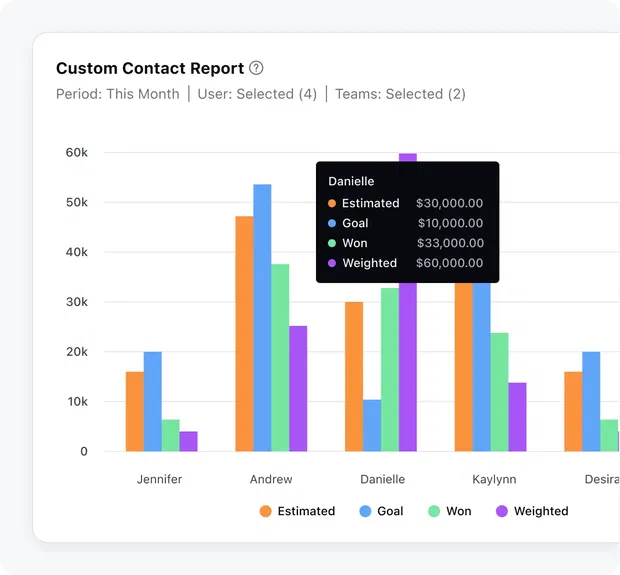Select Jennifer's orange Estimated bar

click(135, 411)
